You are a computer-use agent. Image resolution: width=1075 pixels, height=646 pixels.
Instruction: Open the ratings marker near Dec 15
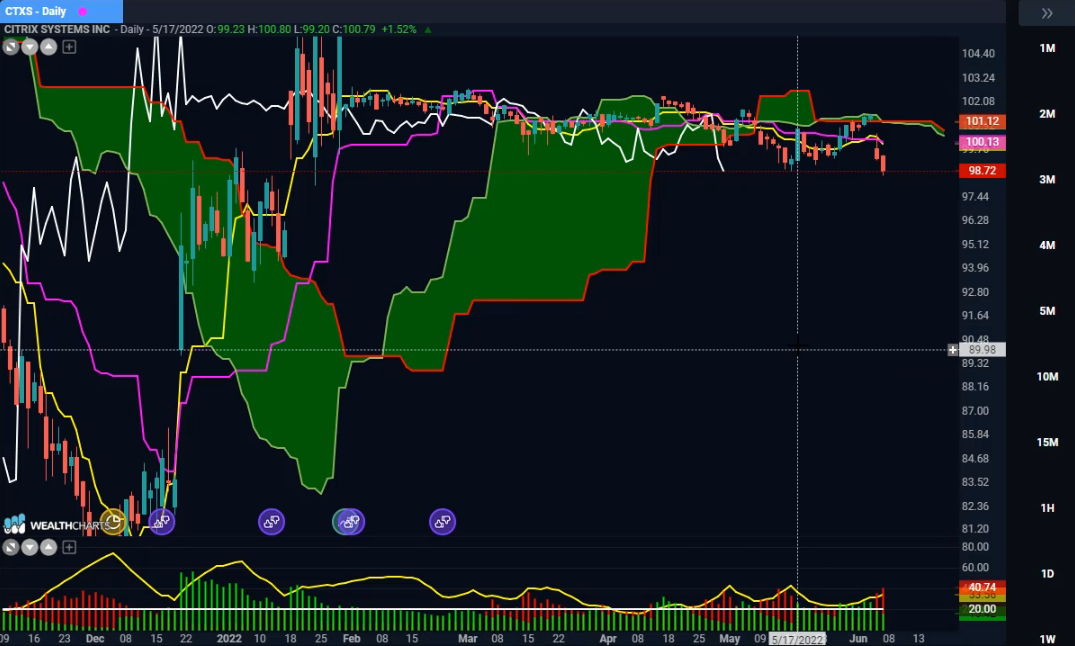(162, 522)
